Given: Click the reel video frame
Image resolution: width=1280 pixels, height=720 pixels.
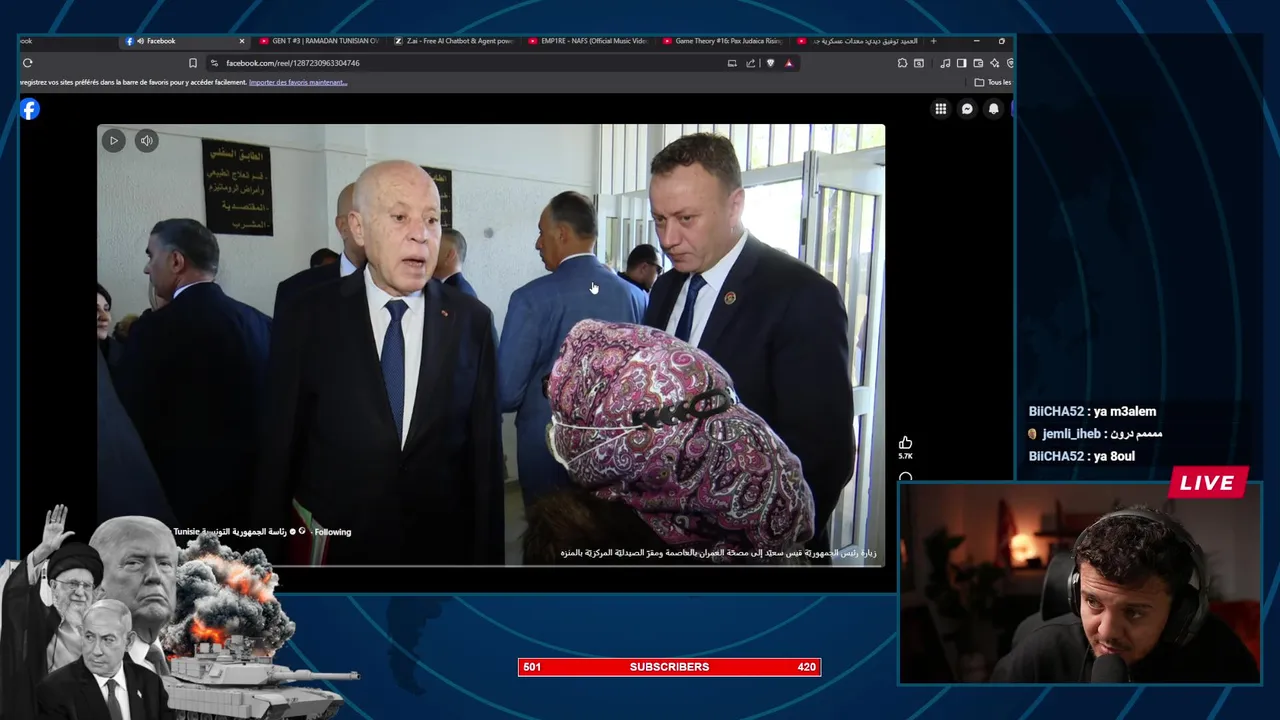Looking at the screenshot, I should point(491,345).
